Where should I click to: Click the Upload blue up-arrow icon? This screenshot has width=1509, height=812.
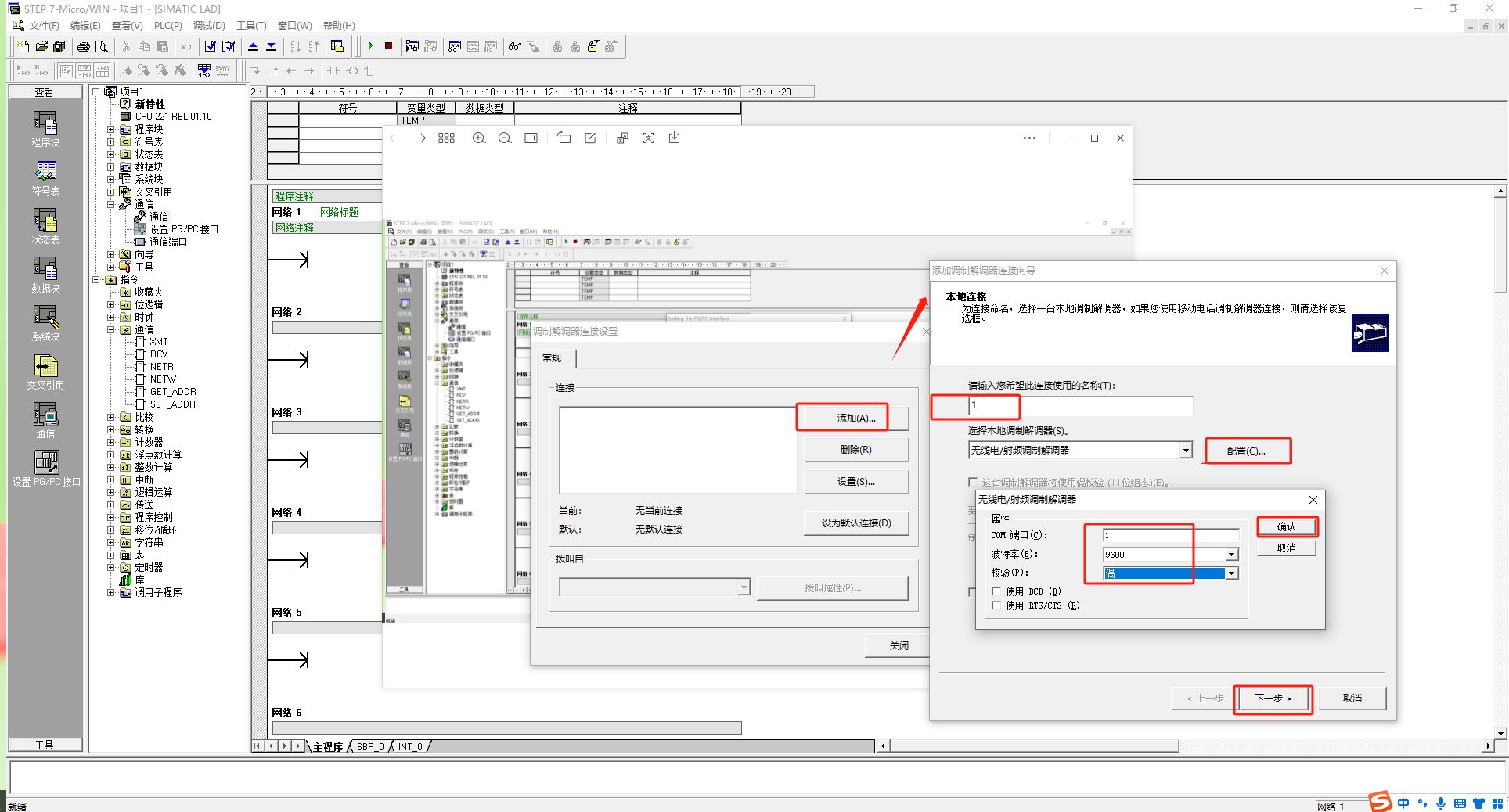click(x=253, y=46)
